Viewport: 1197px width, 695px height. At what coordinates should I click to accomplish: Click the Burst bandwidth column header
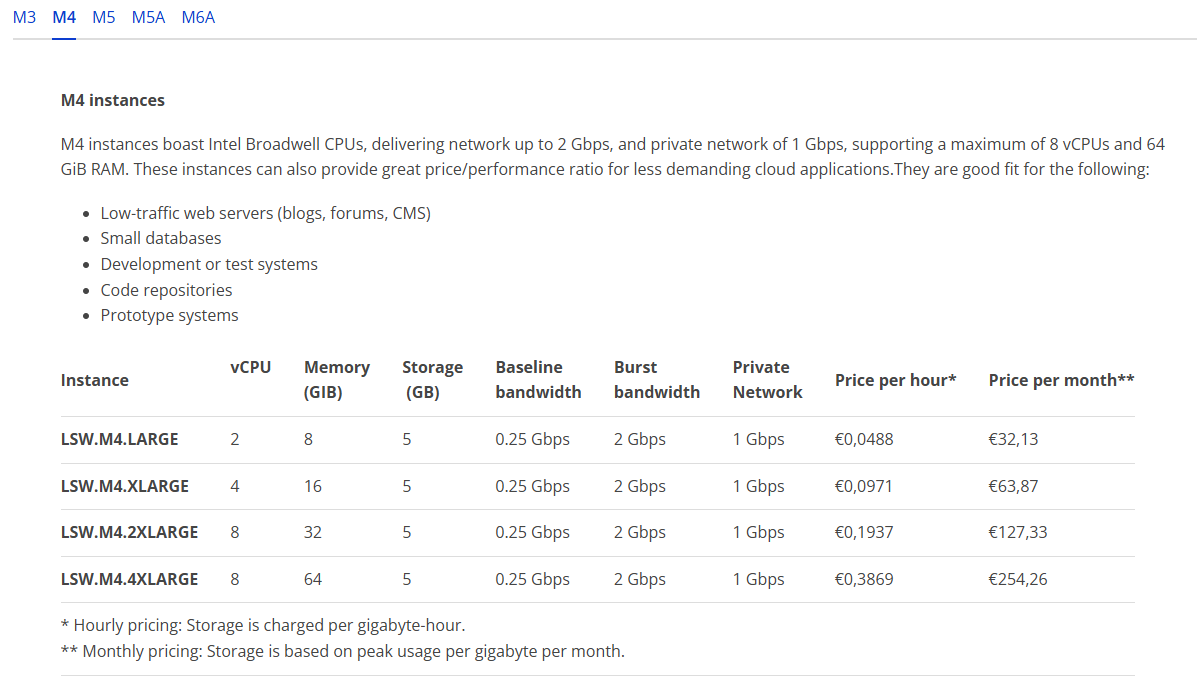(657, 380)
